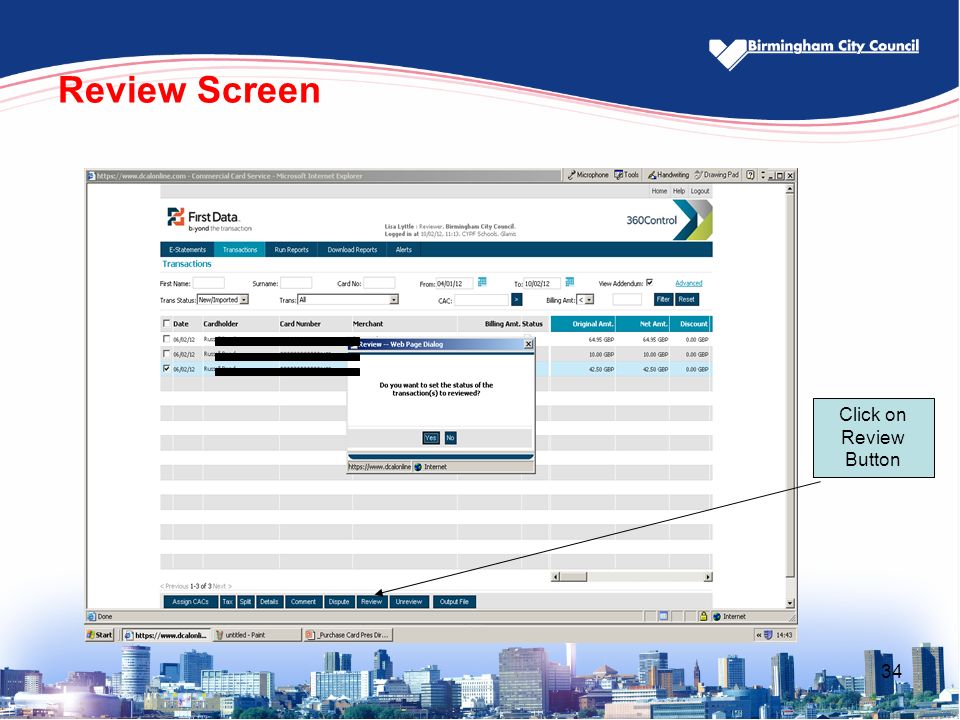Screen dimensions: 960x720
Task: Open the From date calendar picker
Action: point(482,282)
